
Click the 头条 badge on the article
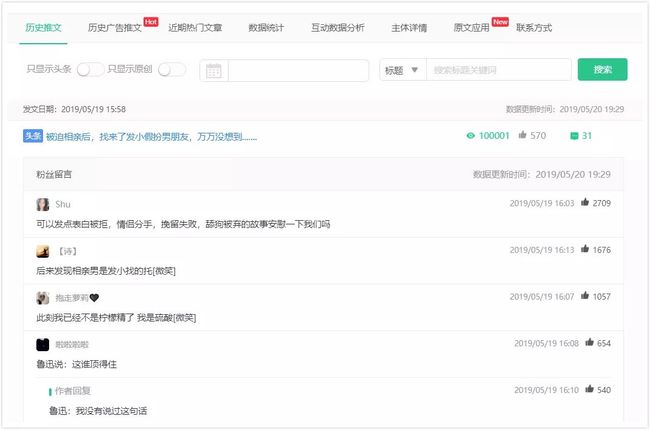[33, 136]
